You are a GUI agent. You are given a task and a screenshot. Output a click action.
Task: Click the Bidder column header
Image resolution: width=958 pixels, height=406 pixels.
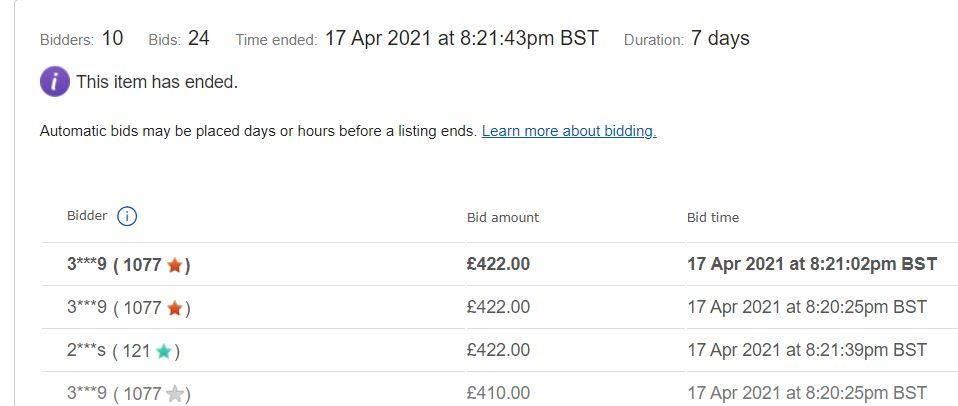click(87, 216)
